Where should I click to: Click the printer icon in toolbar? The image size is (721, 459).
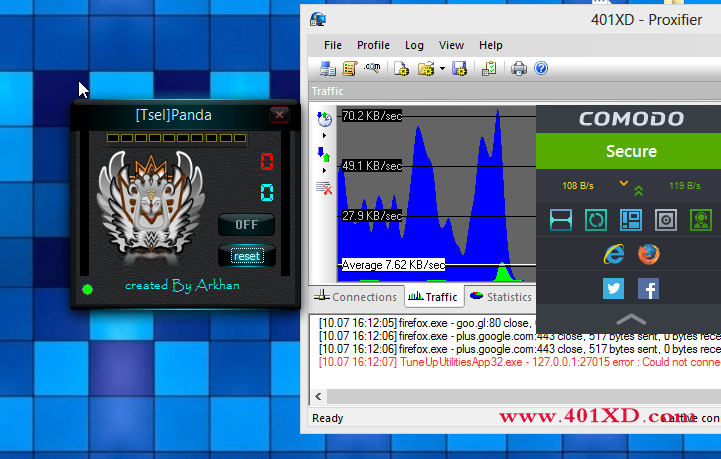[x=519, y=69]
